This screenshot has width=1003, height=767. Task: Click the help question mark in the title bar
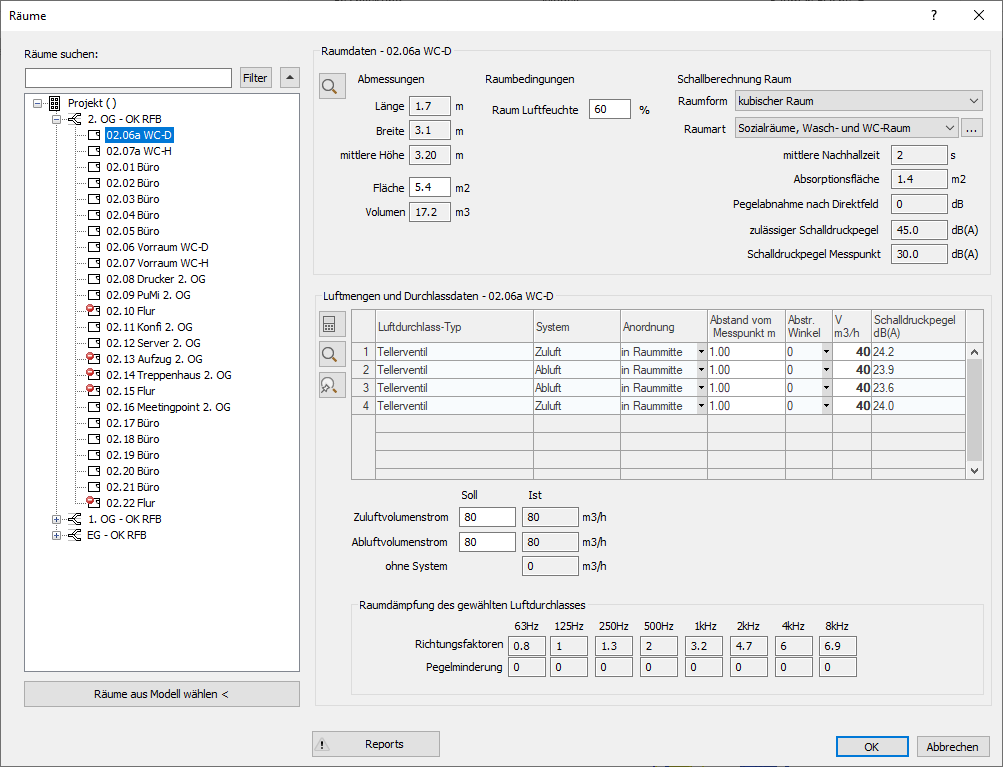pos(934,15)
